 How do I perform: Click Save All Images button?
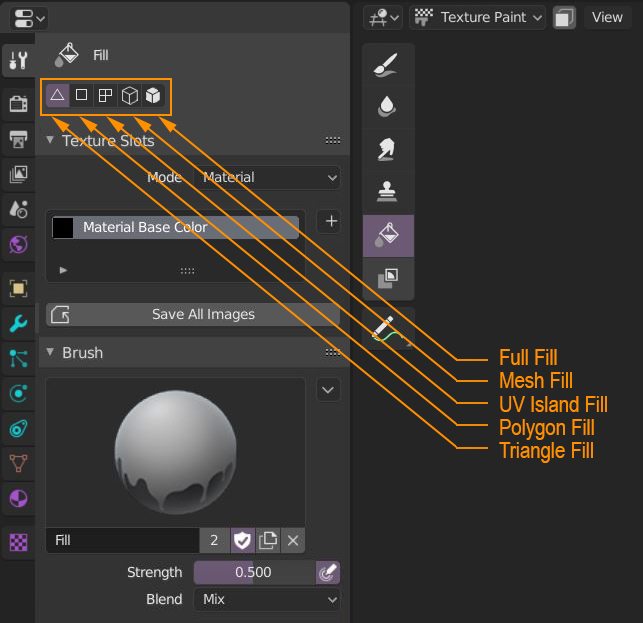[x=193, y=315]
